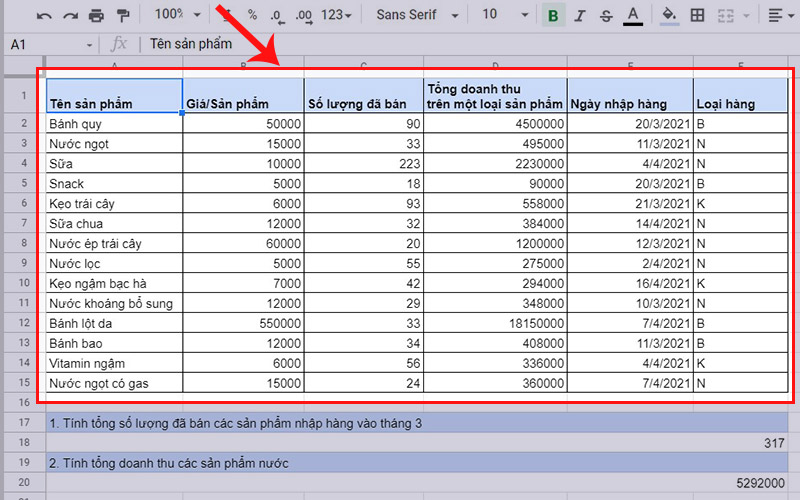Open the 123 number format menu

(338, 16)
